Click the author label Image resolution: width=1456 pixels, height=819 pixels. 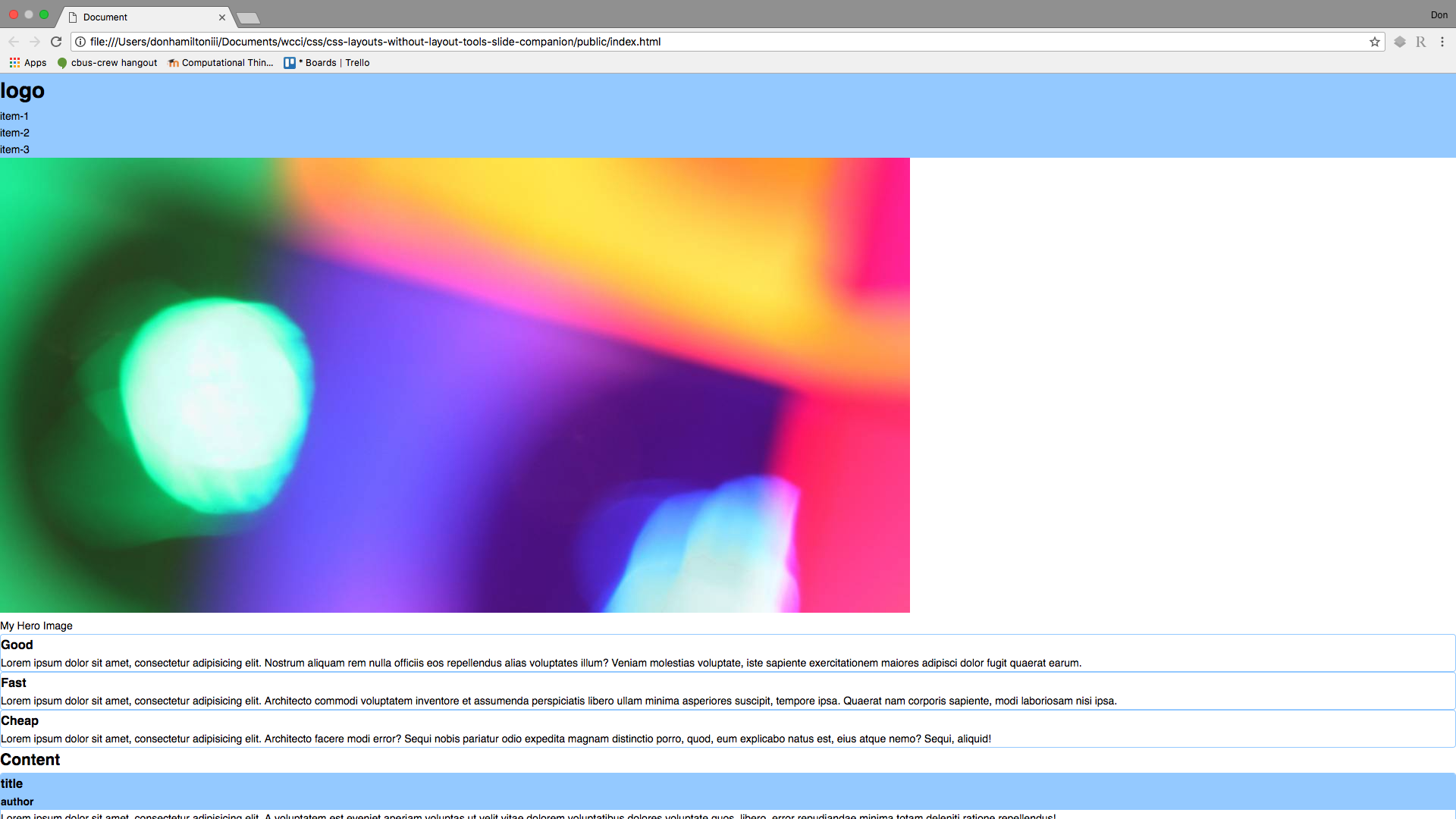(17, 802)
